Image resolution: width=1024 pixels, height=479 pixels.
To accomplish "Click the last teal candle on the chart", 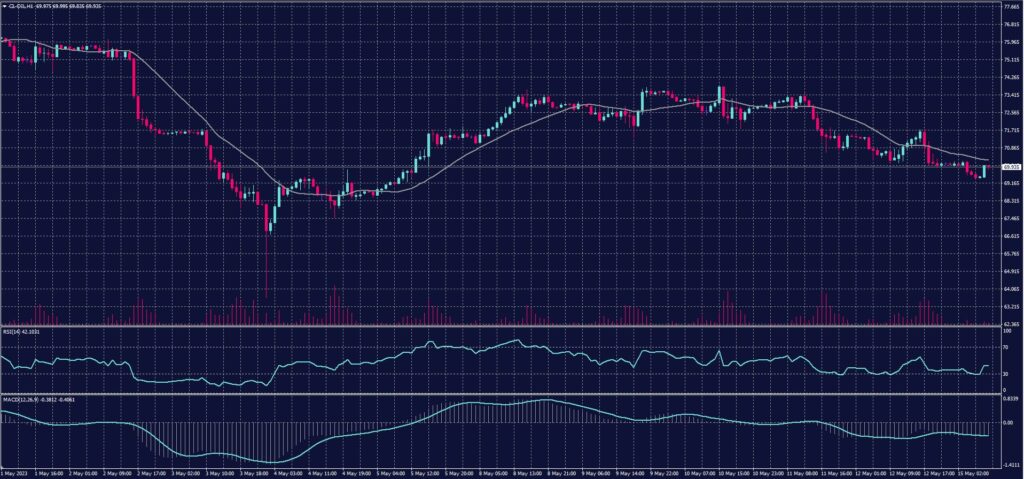I will tap(985, 171).
